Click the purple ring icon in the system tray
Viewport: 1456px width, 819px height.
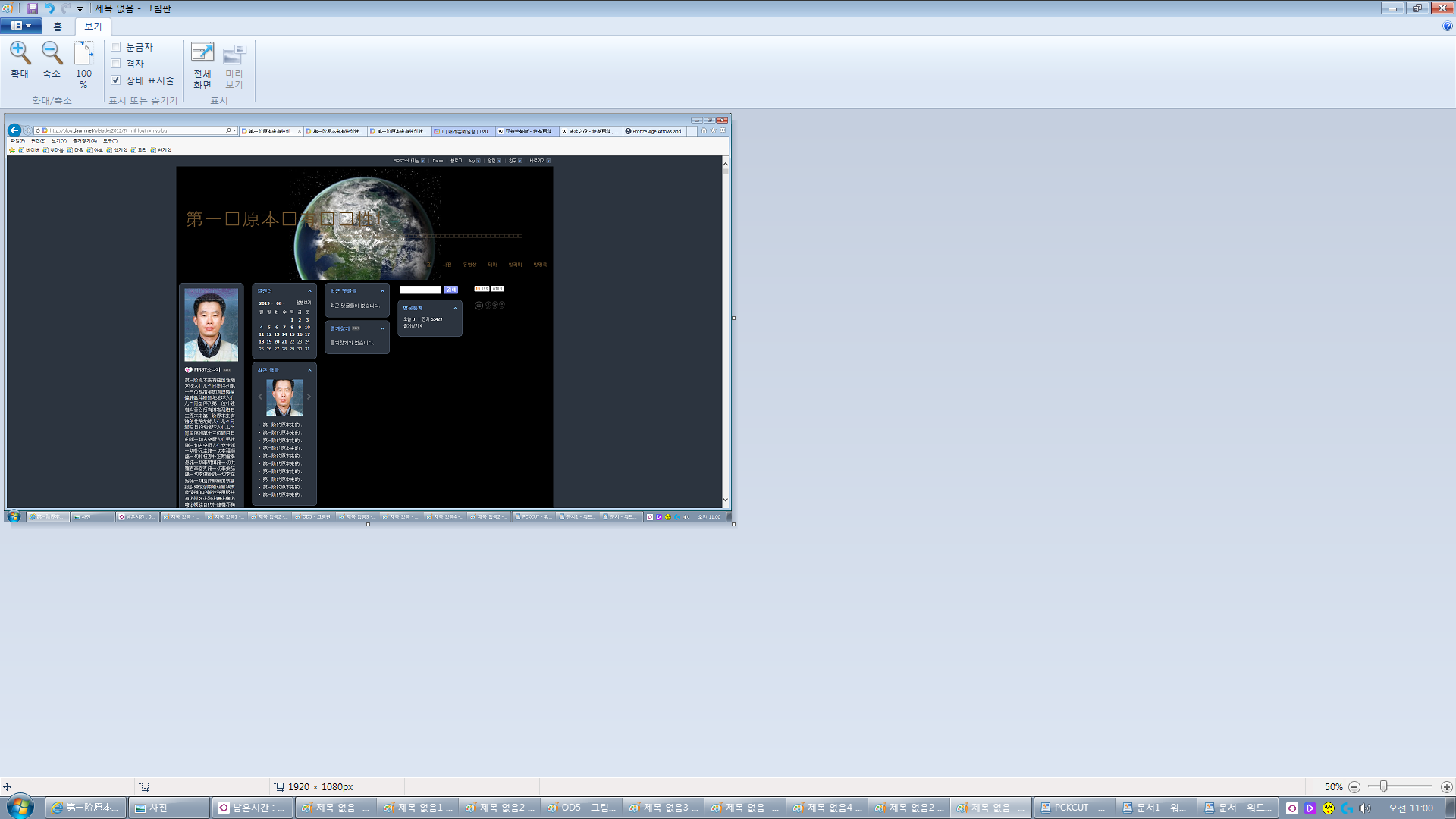click(1292, 808)
